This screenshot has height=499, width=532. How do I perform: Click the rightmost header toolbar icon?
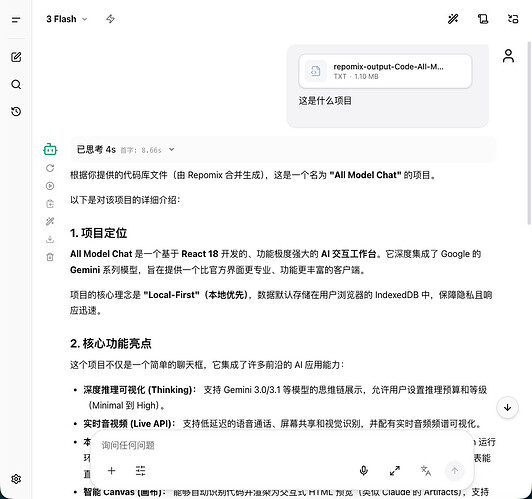click(x=513, y=19)
